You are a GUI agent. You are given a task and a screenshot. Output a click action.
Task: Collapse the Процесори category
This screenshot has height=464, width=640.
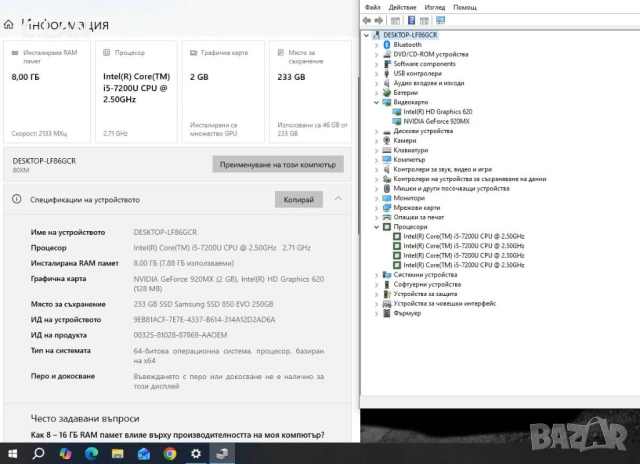(376, 227)
